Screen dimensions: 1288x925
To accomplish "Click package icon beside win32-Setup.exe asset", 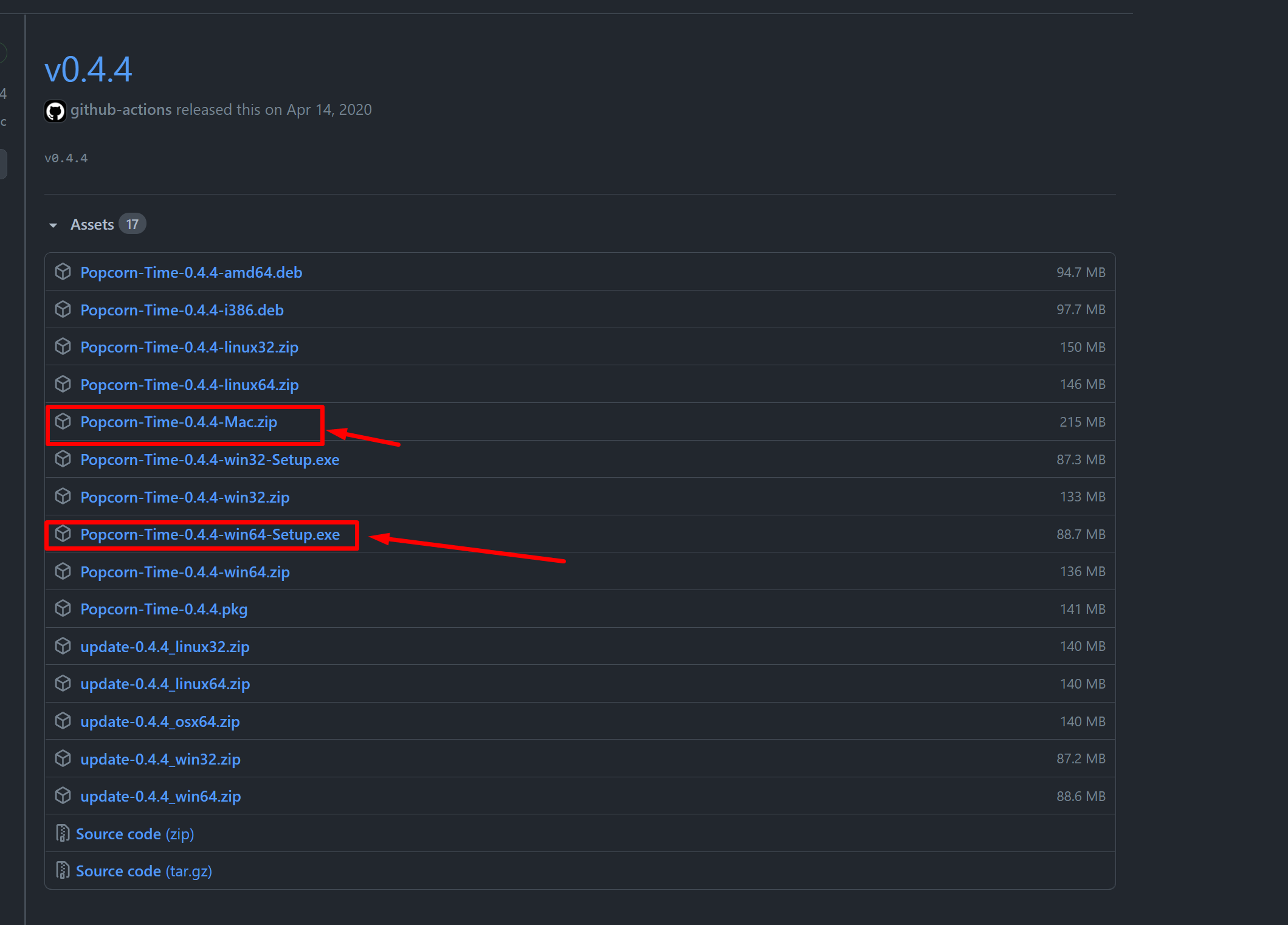I will (63, 459).
